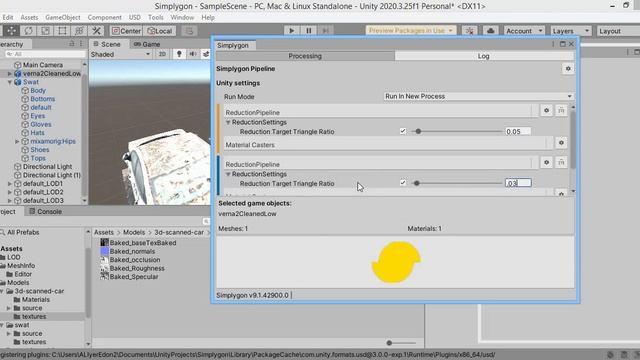Open the GameObject menu
The height and width of the screenshot is (360, 640).
[x=62, y=18]
